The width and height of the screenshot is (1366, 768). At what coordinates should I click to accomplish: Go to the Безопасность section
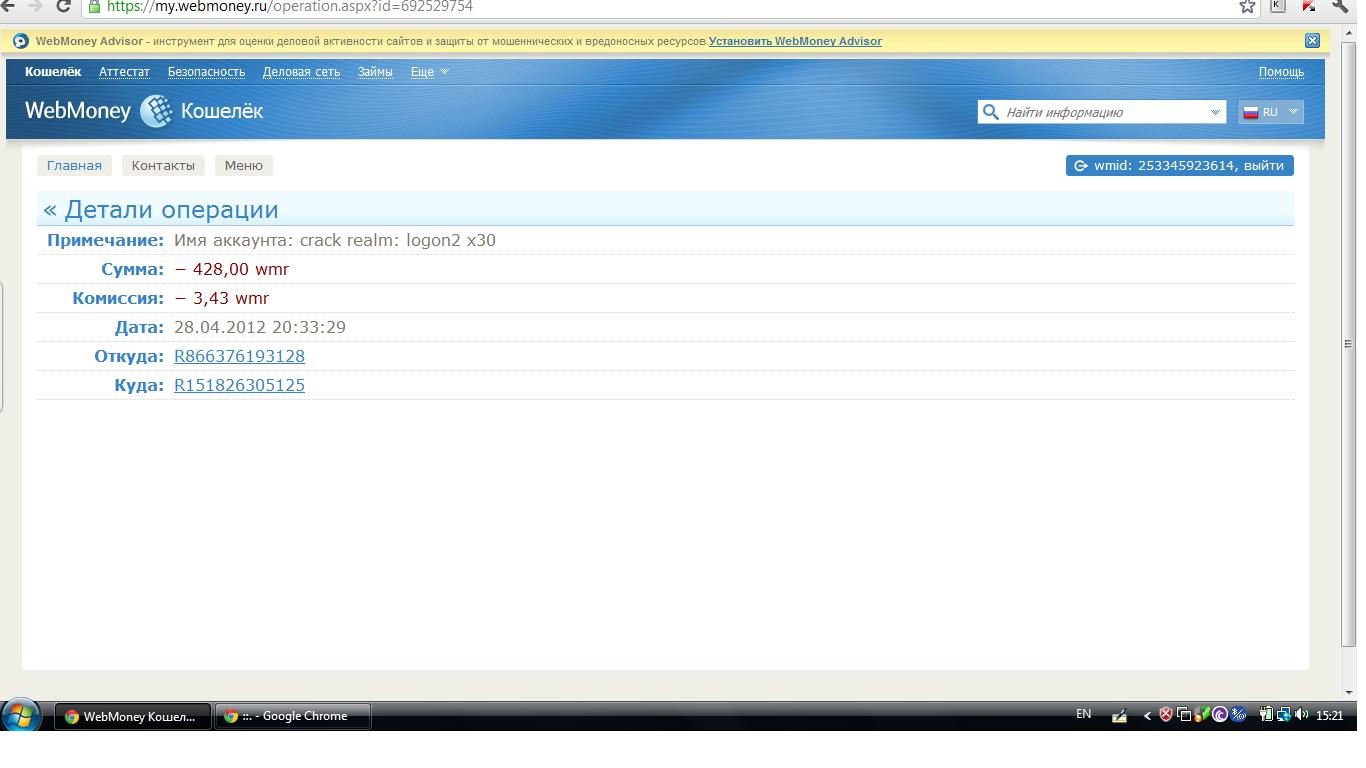pos(206,72)
